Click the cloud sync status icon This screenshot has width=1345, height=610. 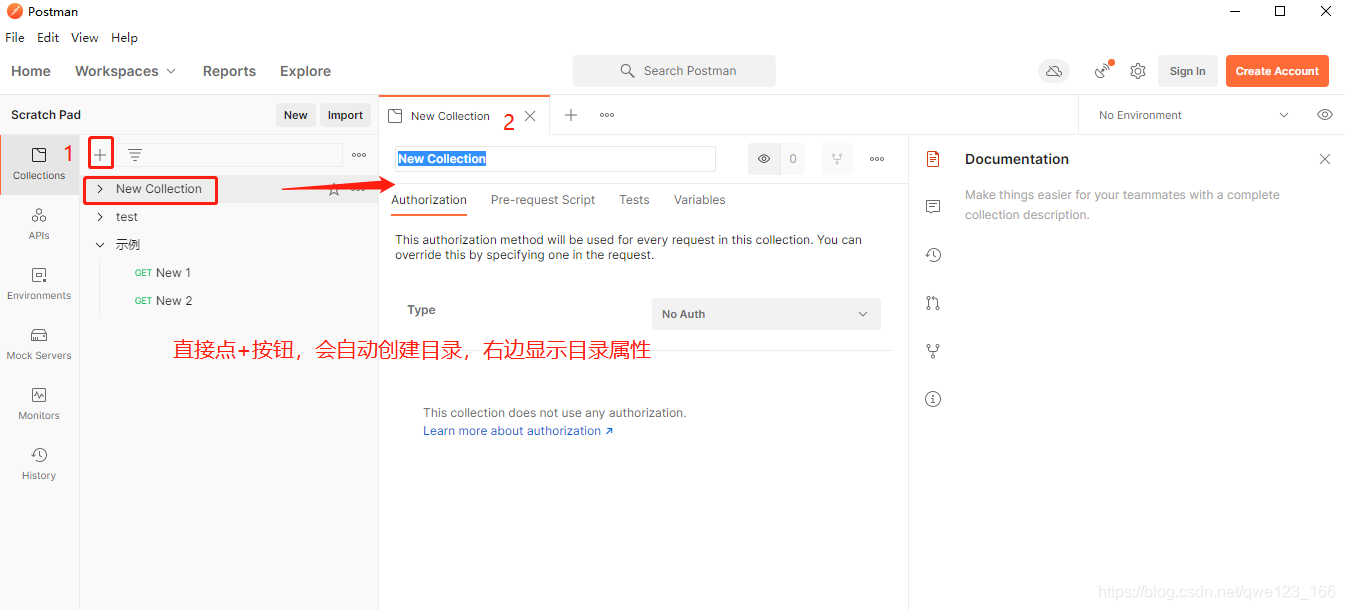(x=1053, y=71)
